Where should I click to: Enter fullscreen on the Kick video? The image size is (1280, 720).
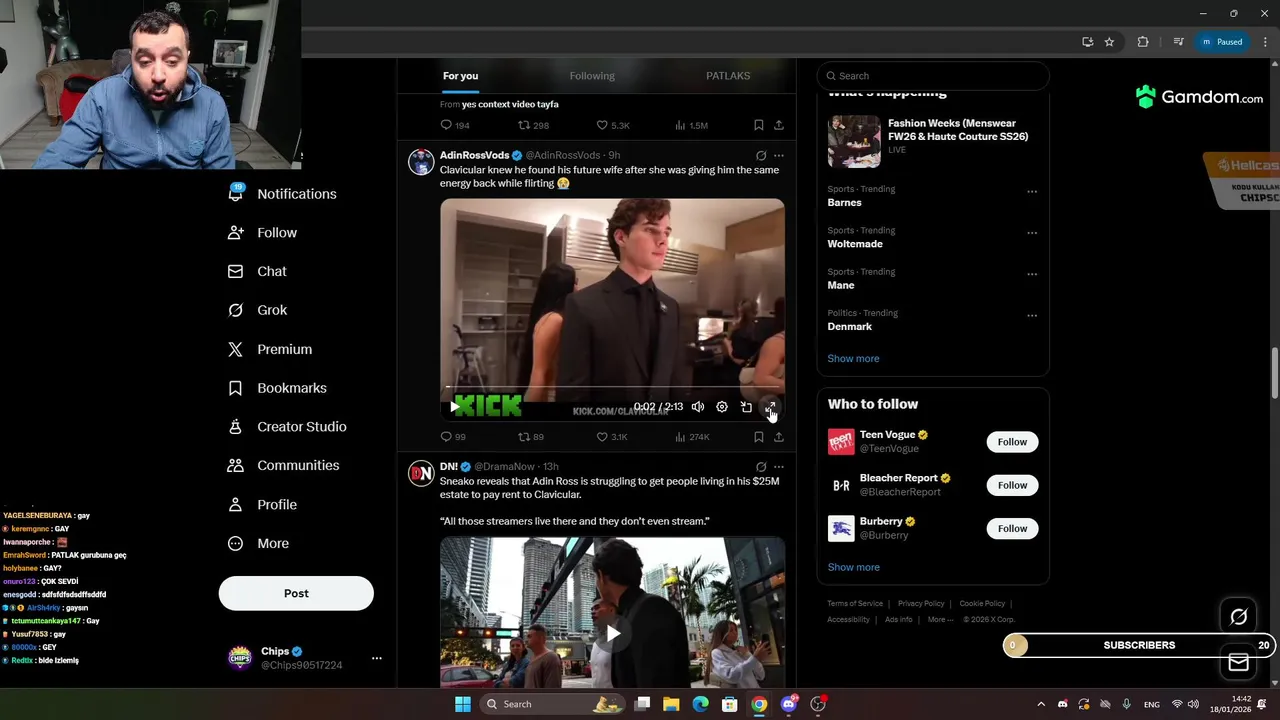770,407
